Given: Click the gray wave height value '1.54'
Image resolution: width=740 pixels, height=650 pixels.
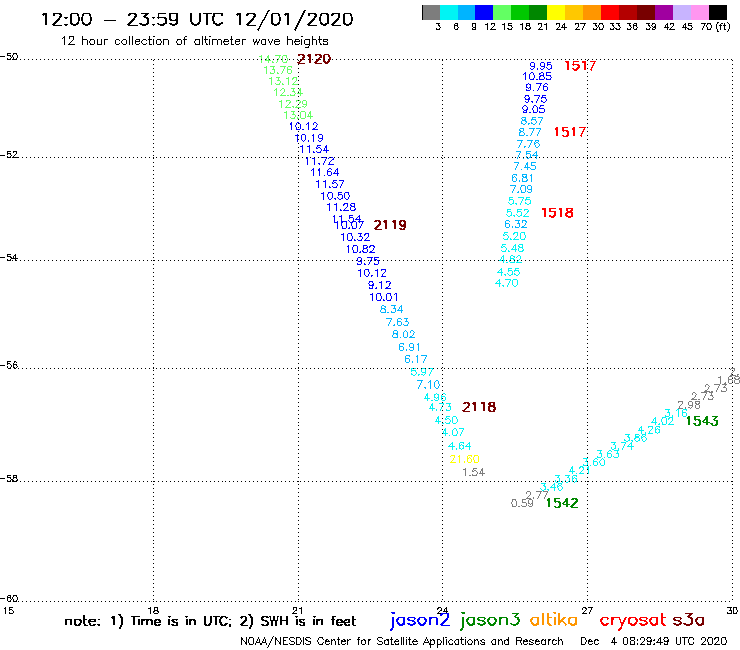Looking at the screenshot, I should 473,472.
